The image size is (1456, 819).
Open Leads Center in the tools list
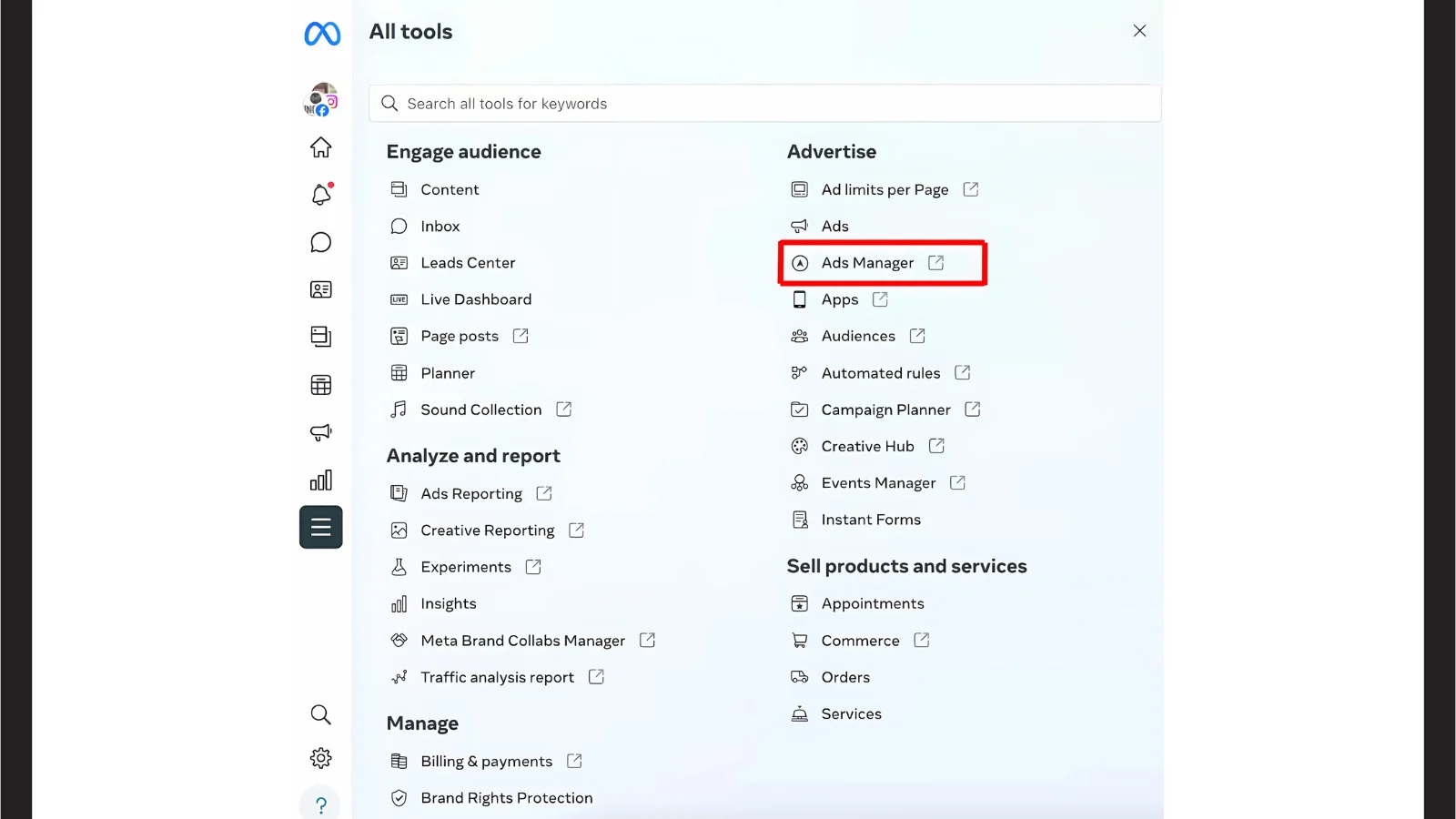[468, 263]
